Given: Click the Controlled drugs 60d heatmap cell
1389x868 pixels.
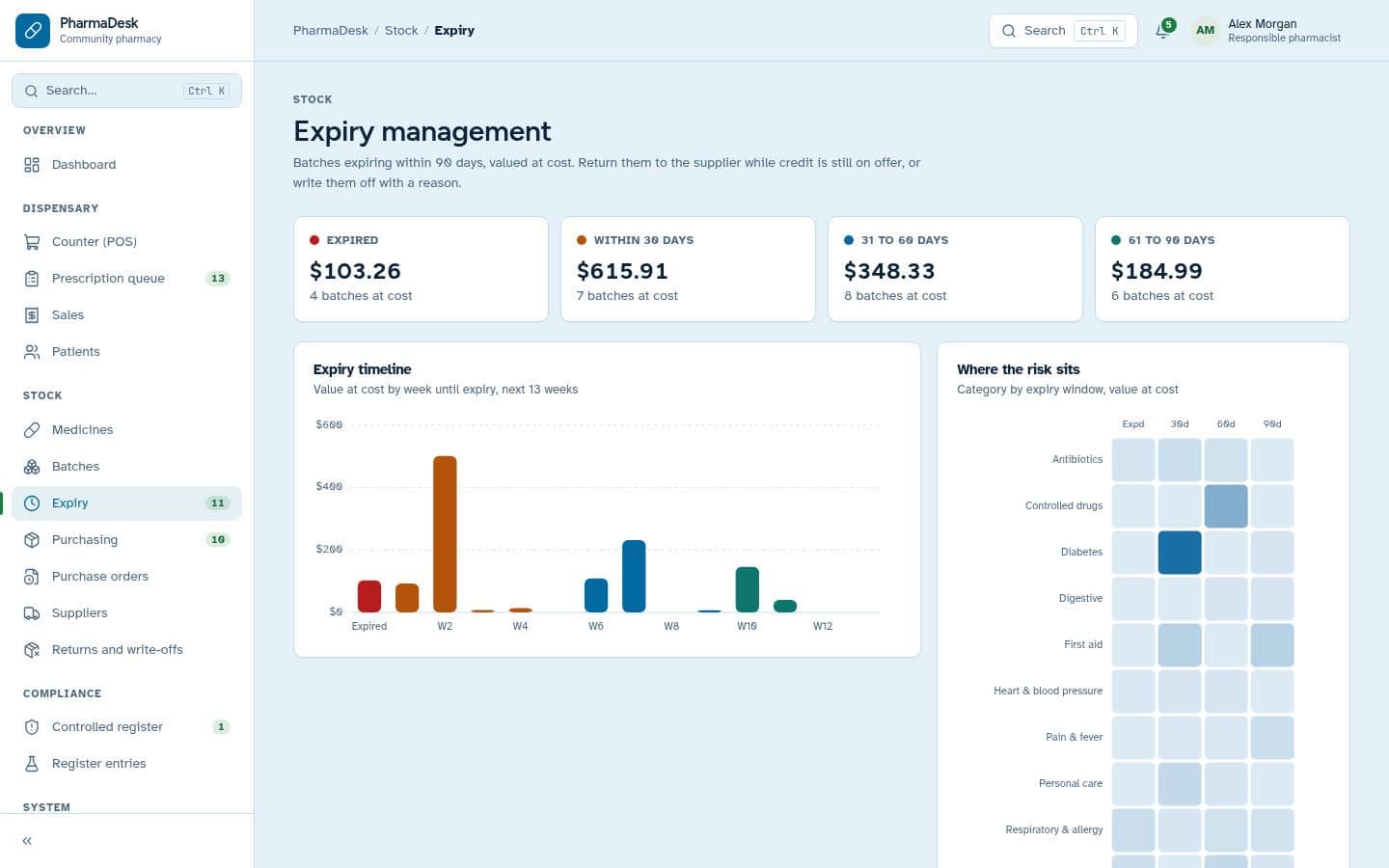Looking at the screenshot, I should point(1226,506).
